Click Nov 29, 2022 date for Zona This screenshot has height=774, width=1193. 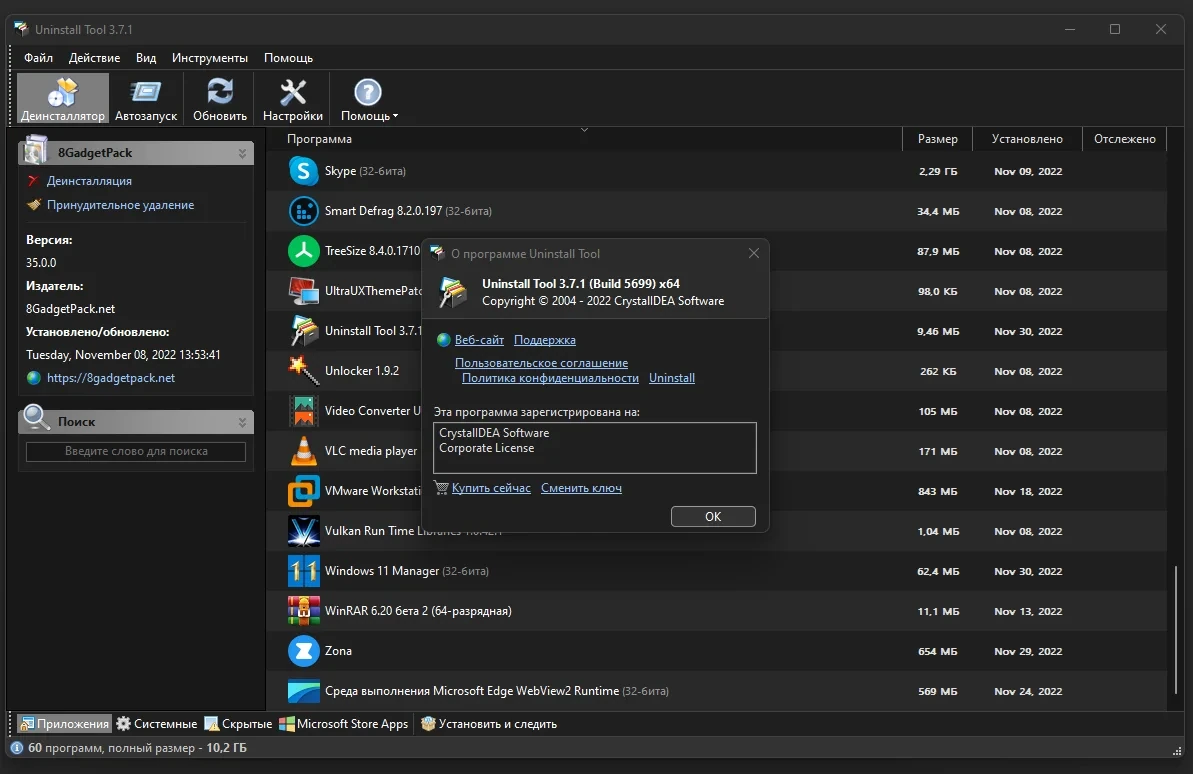(1028, 651)
